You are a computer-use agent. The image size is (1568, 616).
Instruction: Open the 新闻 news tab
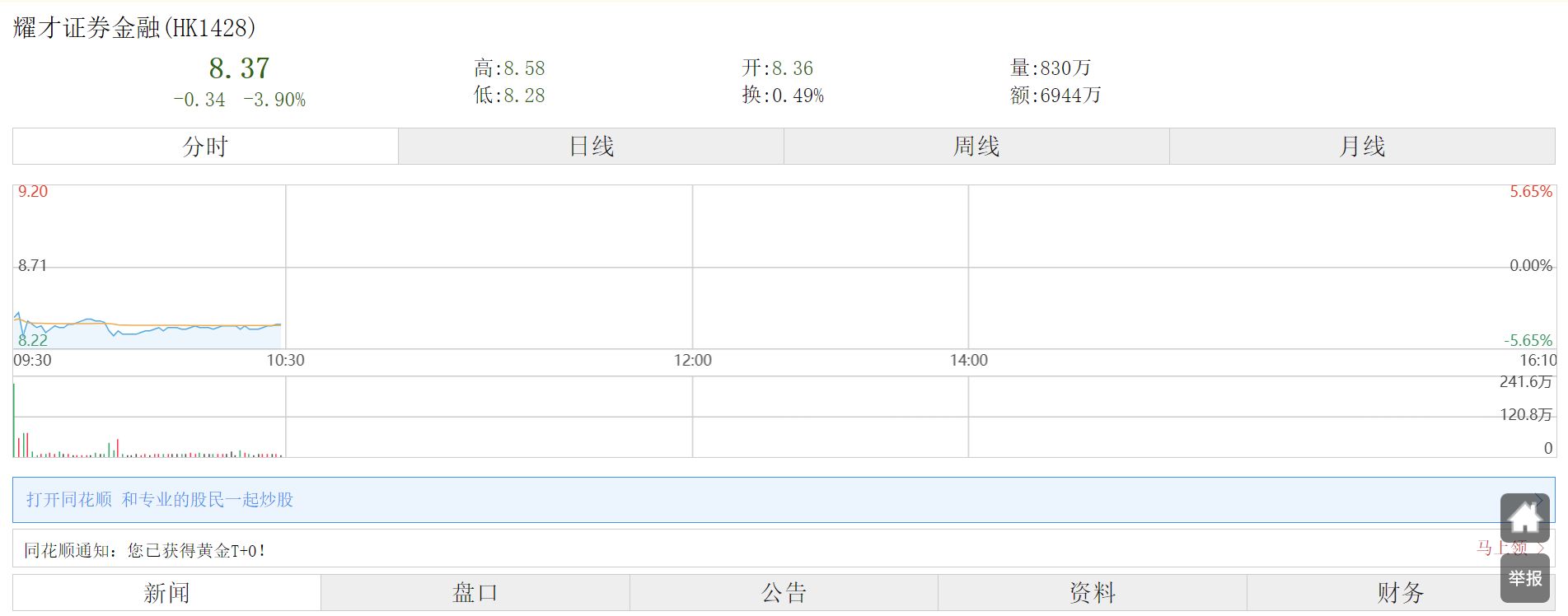[166, 593]
